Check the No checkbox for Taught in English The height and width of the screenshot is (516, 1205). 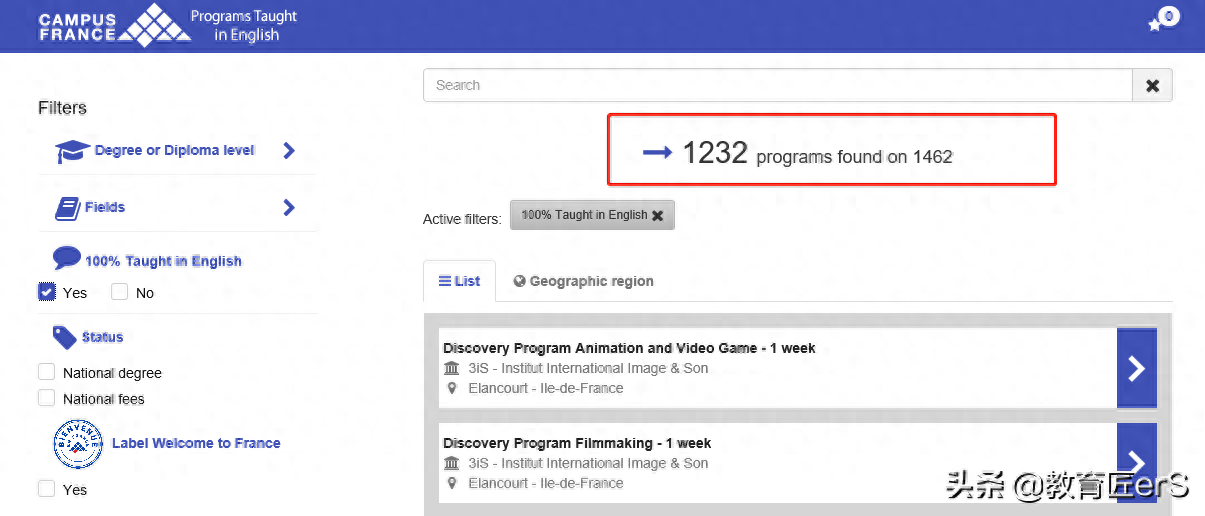[x=120, y=292]
